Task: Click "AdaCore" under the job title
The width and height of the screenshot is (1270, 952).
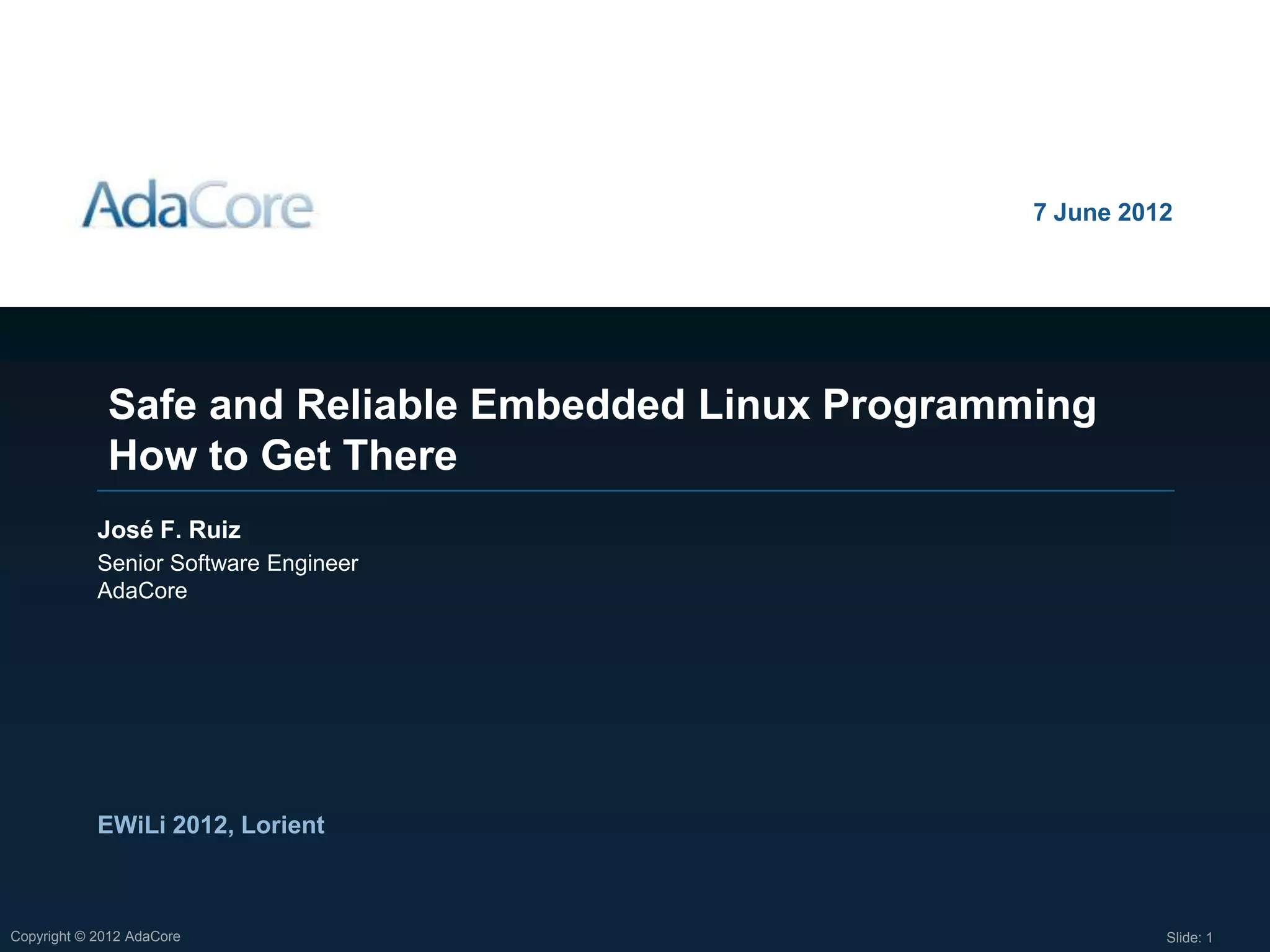Action: (x=142, y=591)
